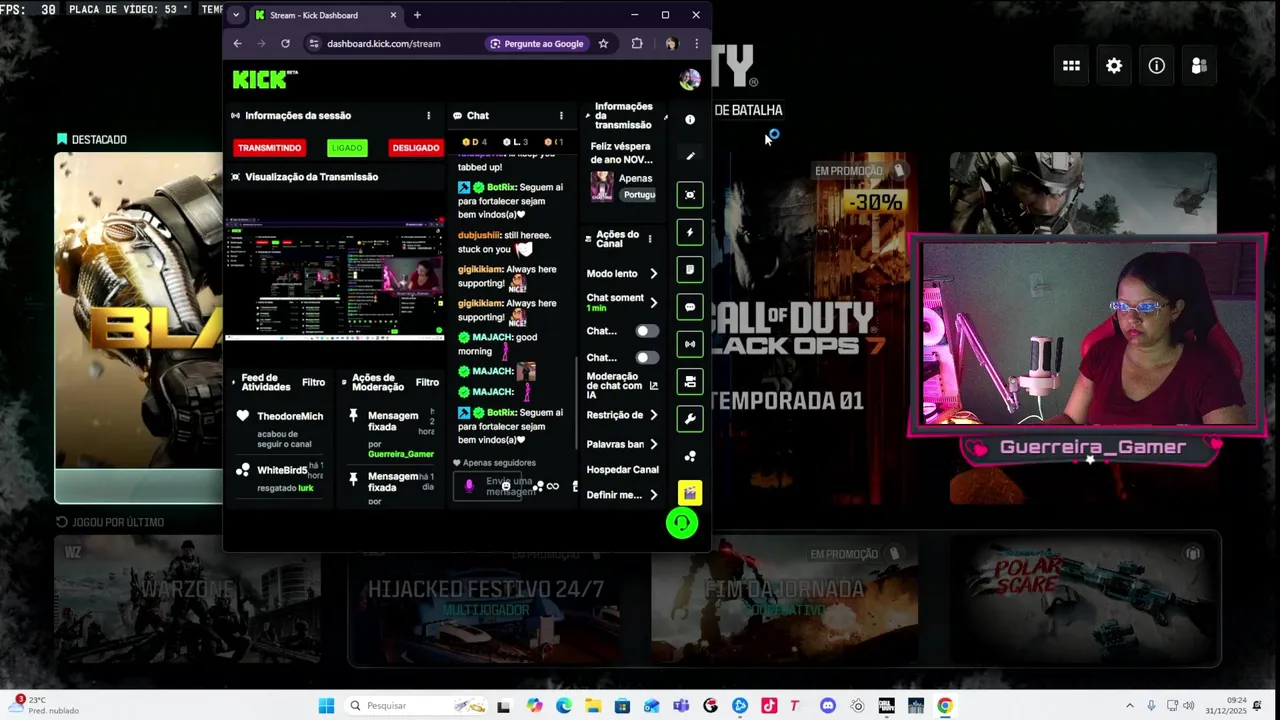Open Windows Start menu
The width and height of the screenshot is (1280, 720).
326,706
